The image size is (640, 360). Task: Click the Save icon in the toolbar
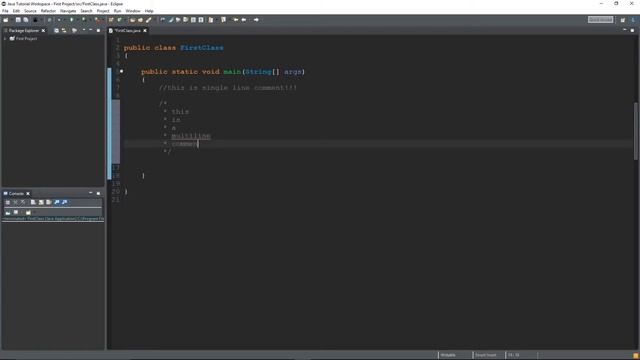[18, 20]
